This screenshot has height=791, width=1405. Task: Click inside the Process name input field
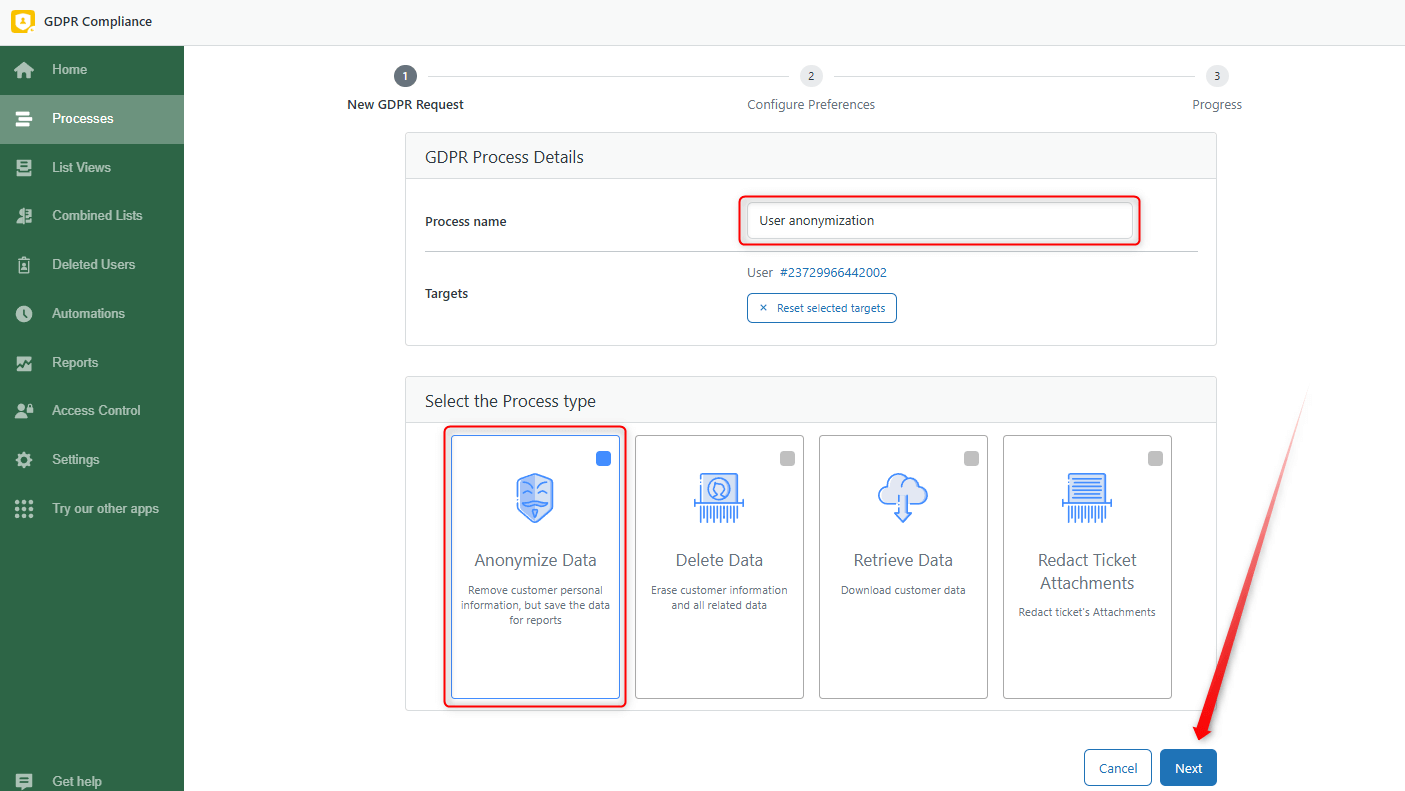[x=939, y=221]
